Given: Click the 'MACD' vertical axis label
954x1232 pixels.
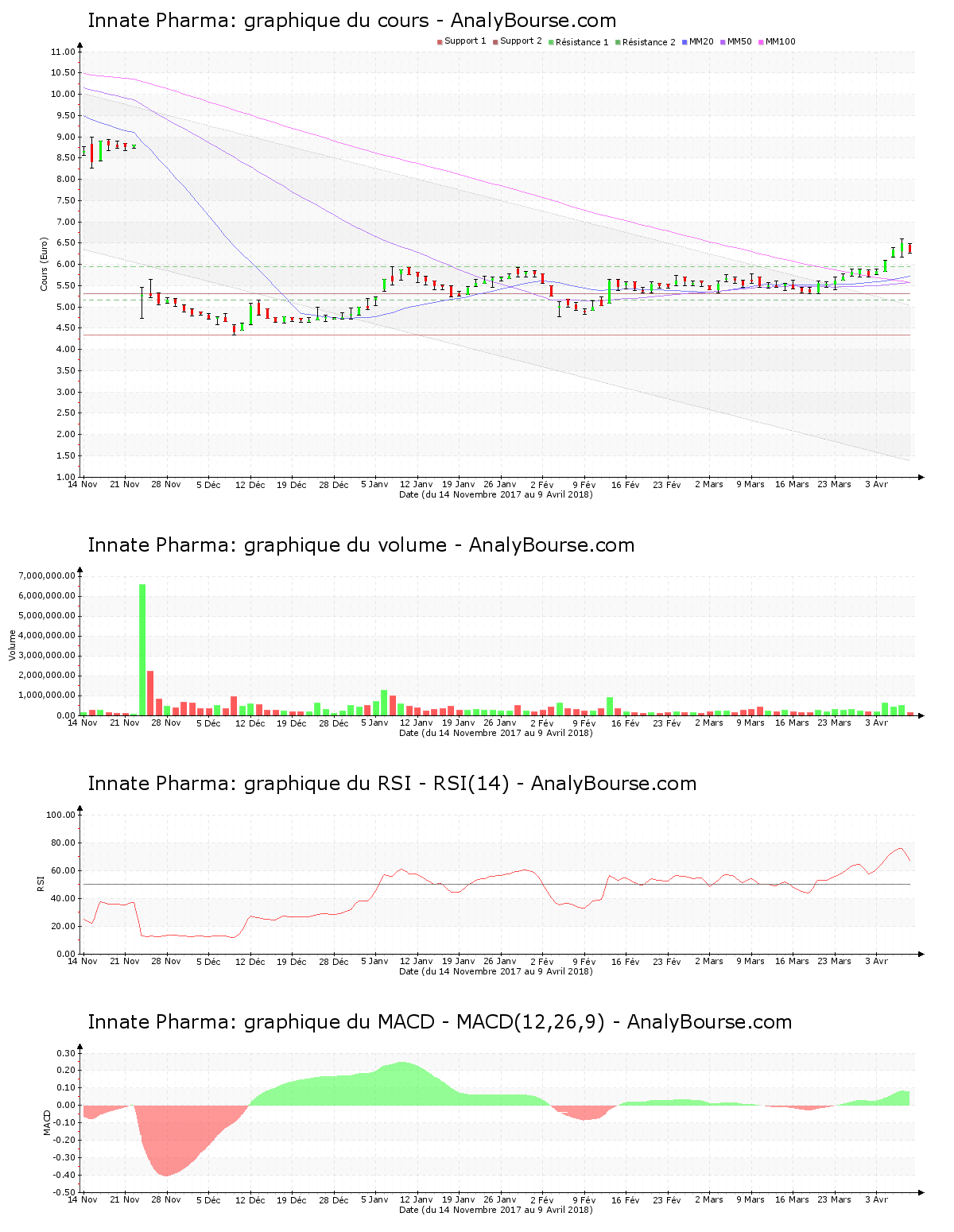Looking at the screenshot, I should (47, 1122).
